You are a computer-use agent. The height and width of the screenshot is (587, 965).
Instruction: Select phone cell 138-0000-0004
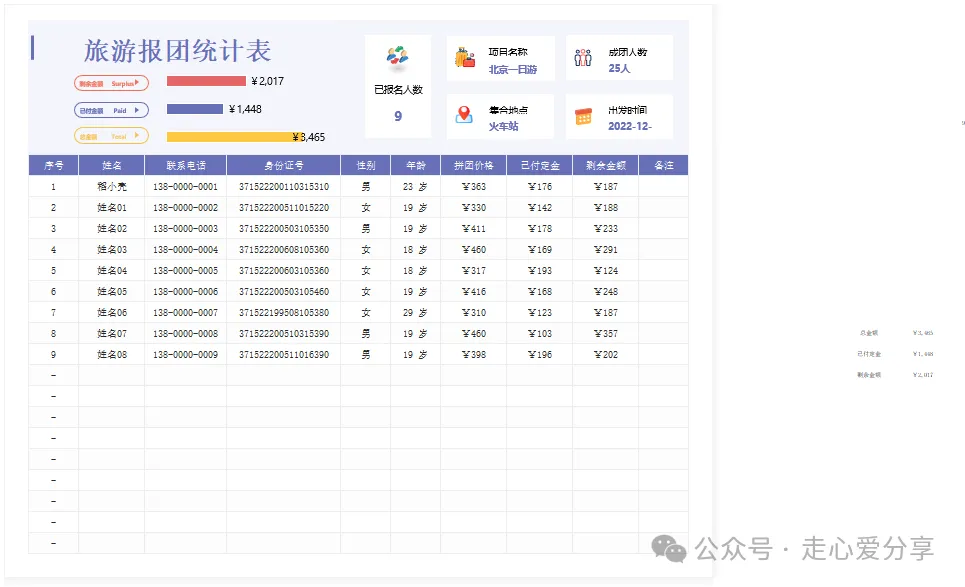(185, 249)
